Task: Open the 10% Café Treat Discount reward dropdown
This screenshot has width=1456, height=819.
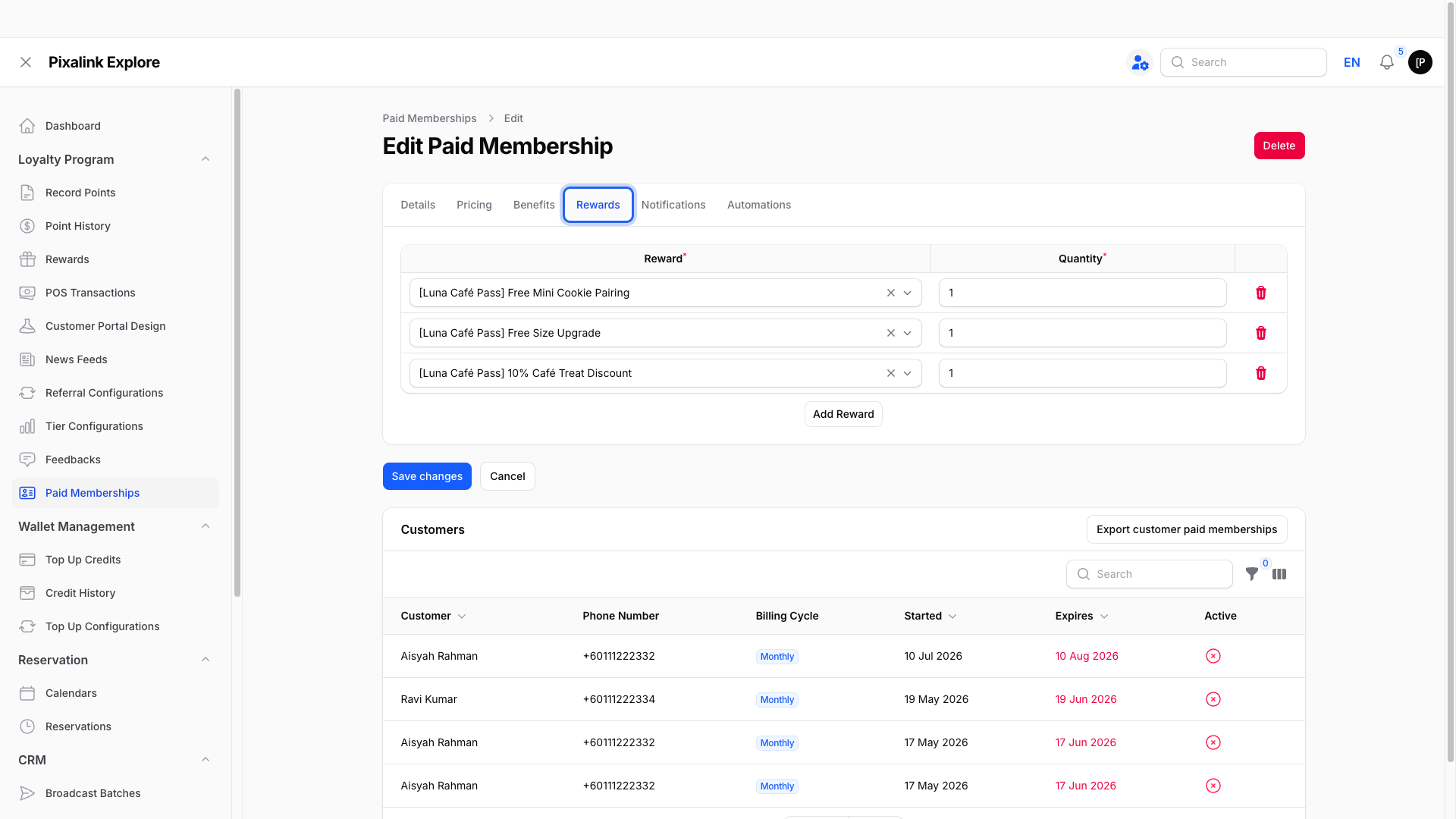Action: pos(908,373)
